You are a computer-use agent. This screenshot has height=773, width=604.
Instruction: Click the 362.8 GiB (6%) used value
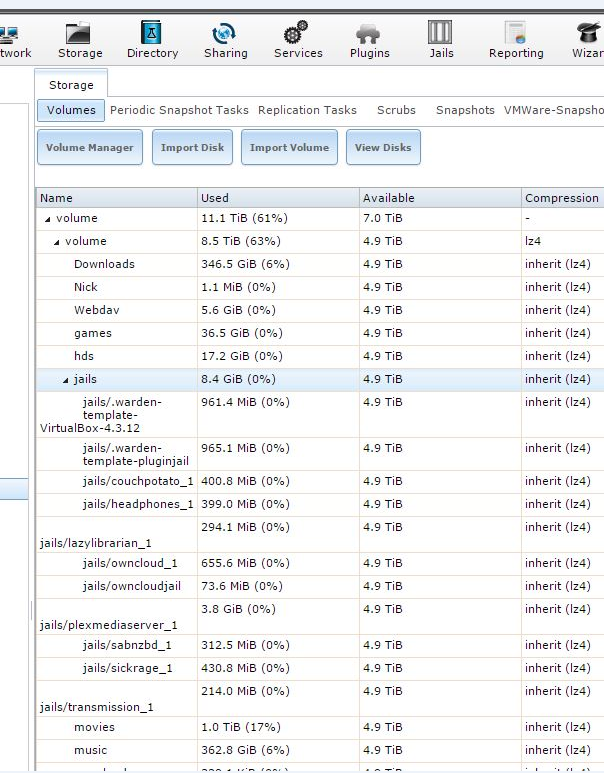coord(245,750)
